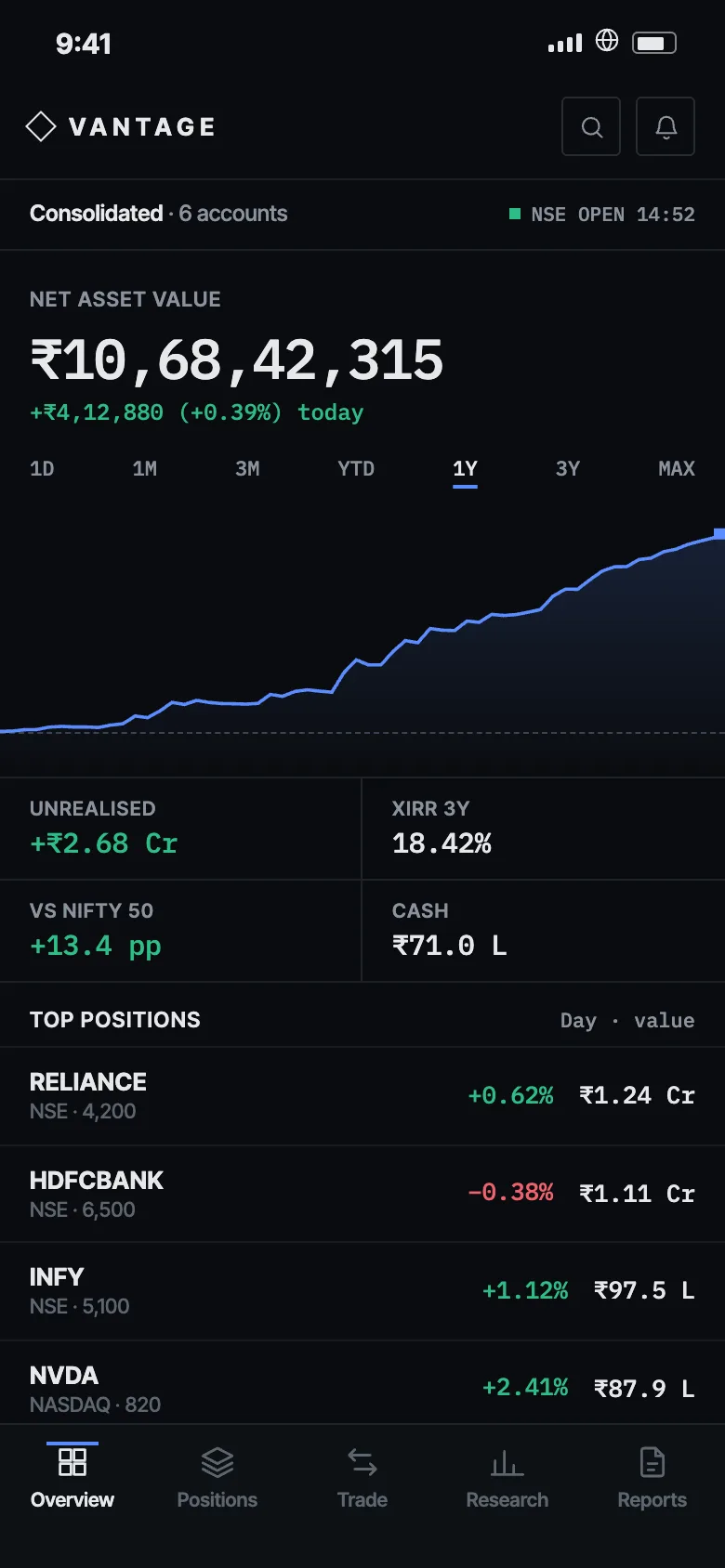Tap the +₹4,12,880 (+0.39%) today change
Screen dimensions: 725x1568
[196, 412]
